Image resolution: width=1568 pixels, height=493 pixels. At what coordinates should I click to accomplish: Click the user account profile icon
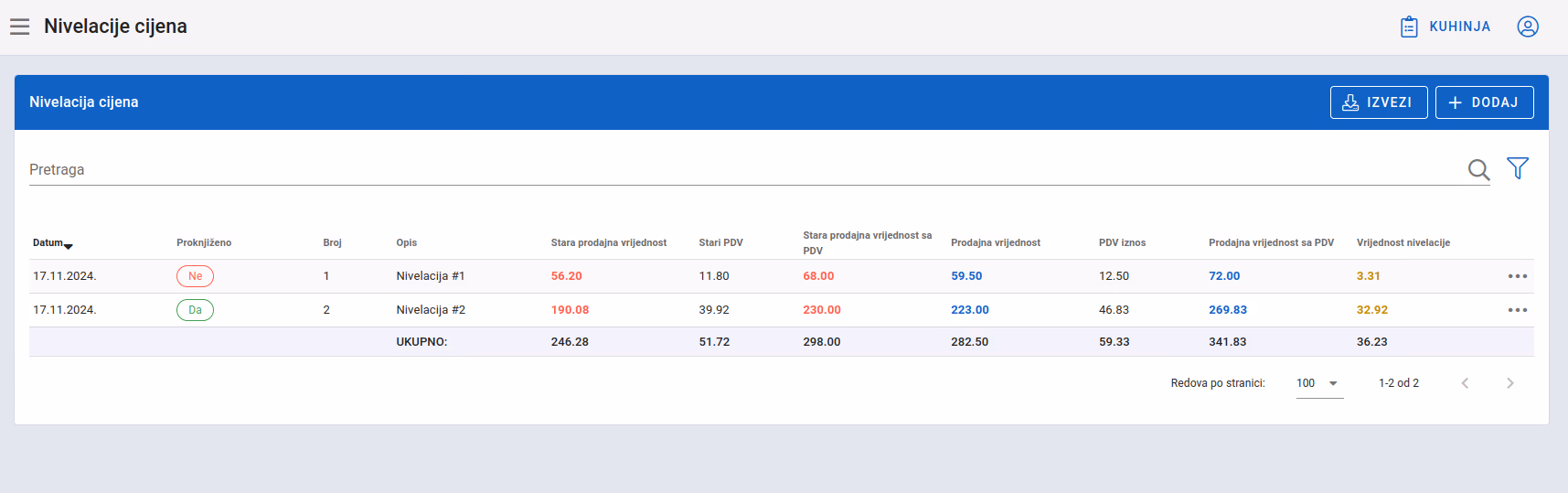pos(1528,27)
